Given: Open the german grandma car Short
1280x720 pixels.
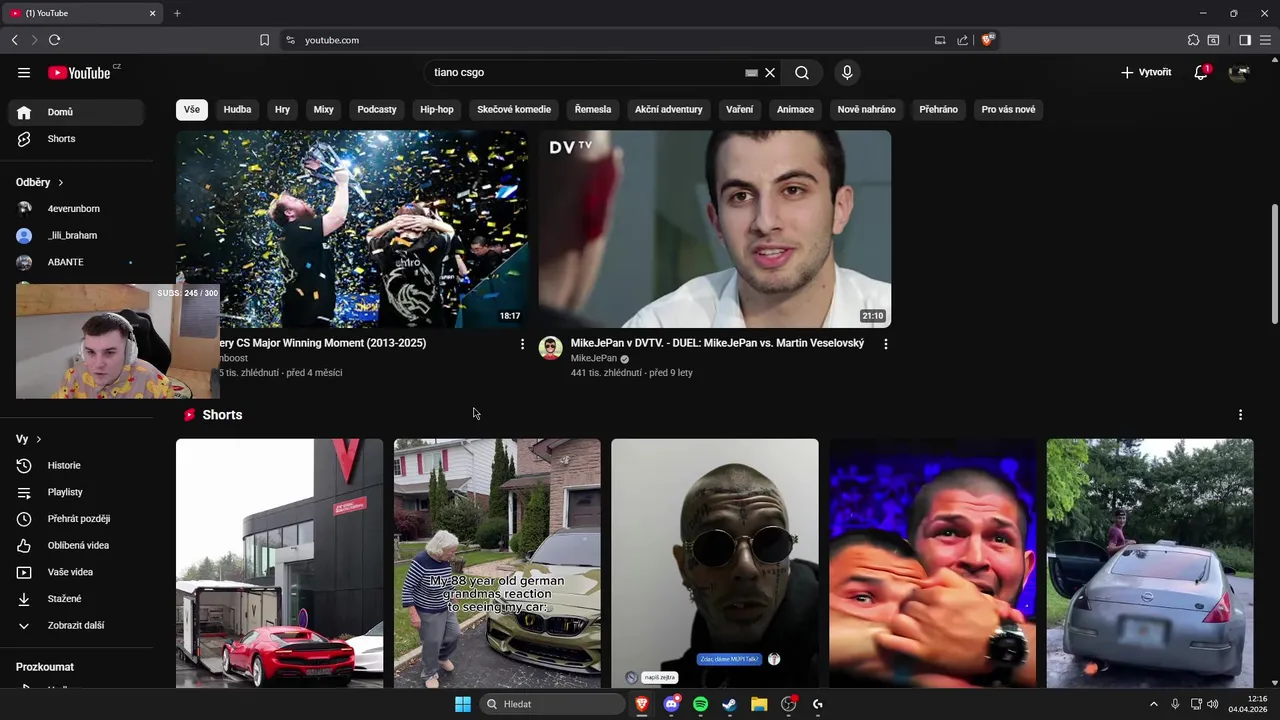Looking at the screenshot, I should [x=497, y=563].
